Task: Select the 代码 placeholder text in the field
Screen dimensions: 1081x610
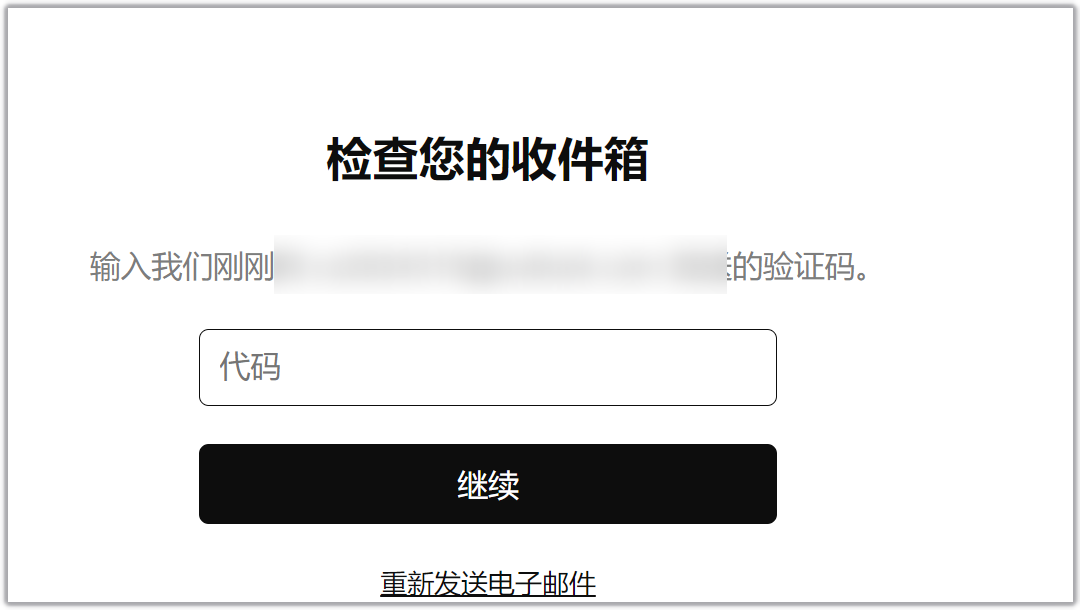Action: tap(250, 367)
